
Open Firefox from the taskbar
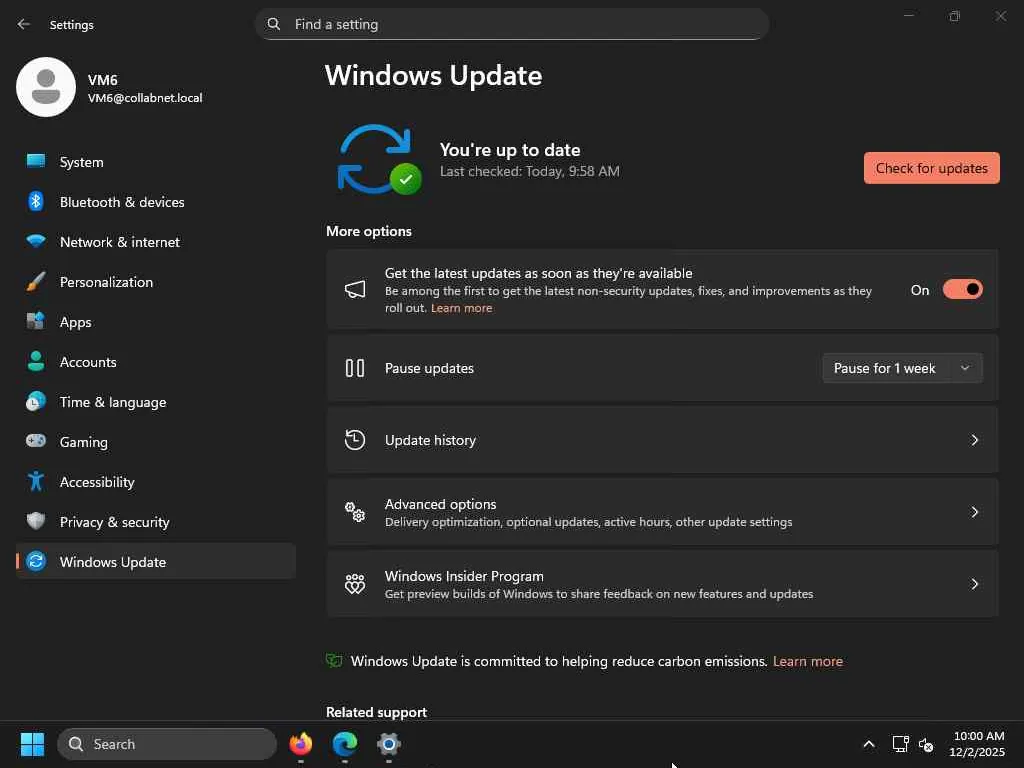click(x=300, y=744)
